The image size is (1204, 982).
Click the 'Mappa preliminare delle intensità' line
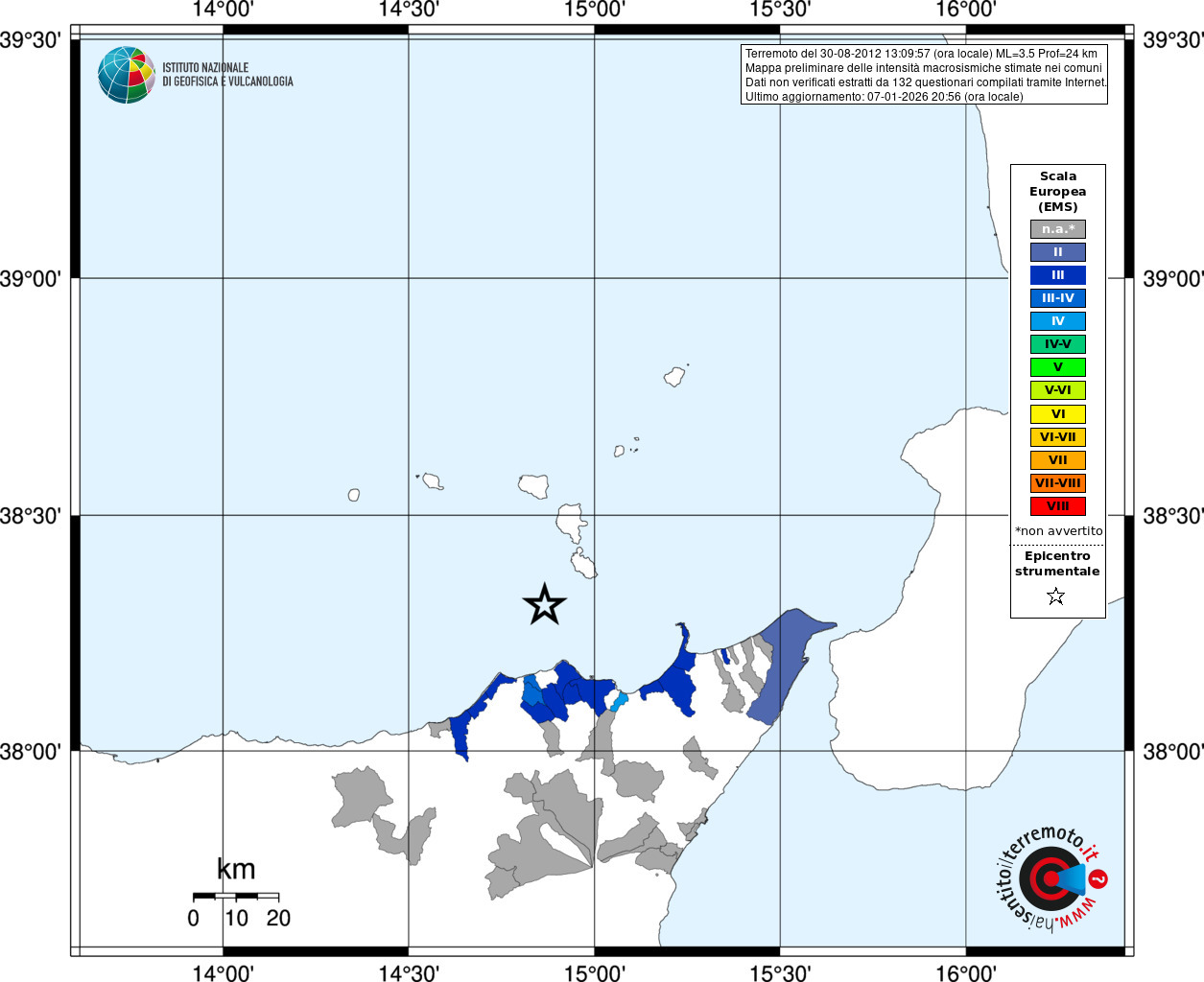click(924, 68)
